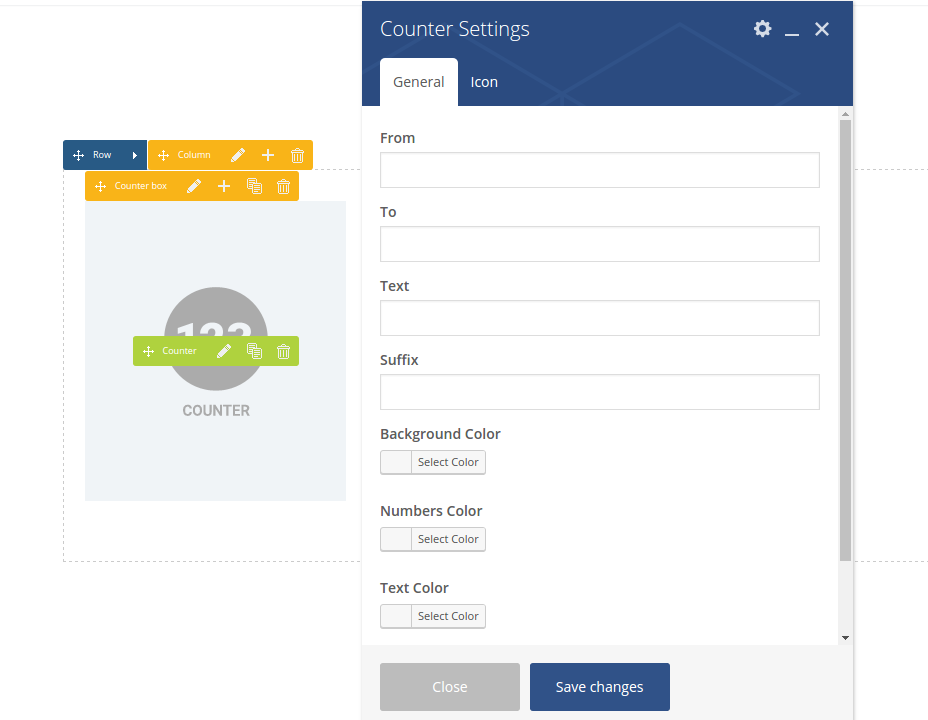Focus the From input field
This screenshot has height=720, width=928.
[x=599, y=170]
